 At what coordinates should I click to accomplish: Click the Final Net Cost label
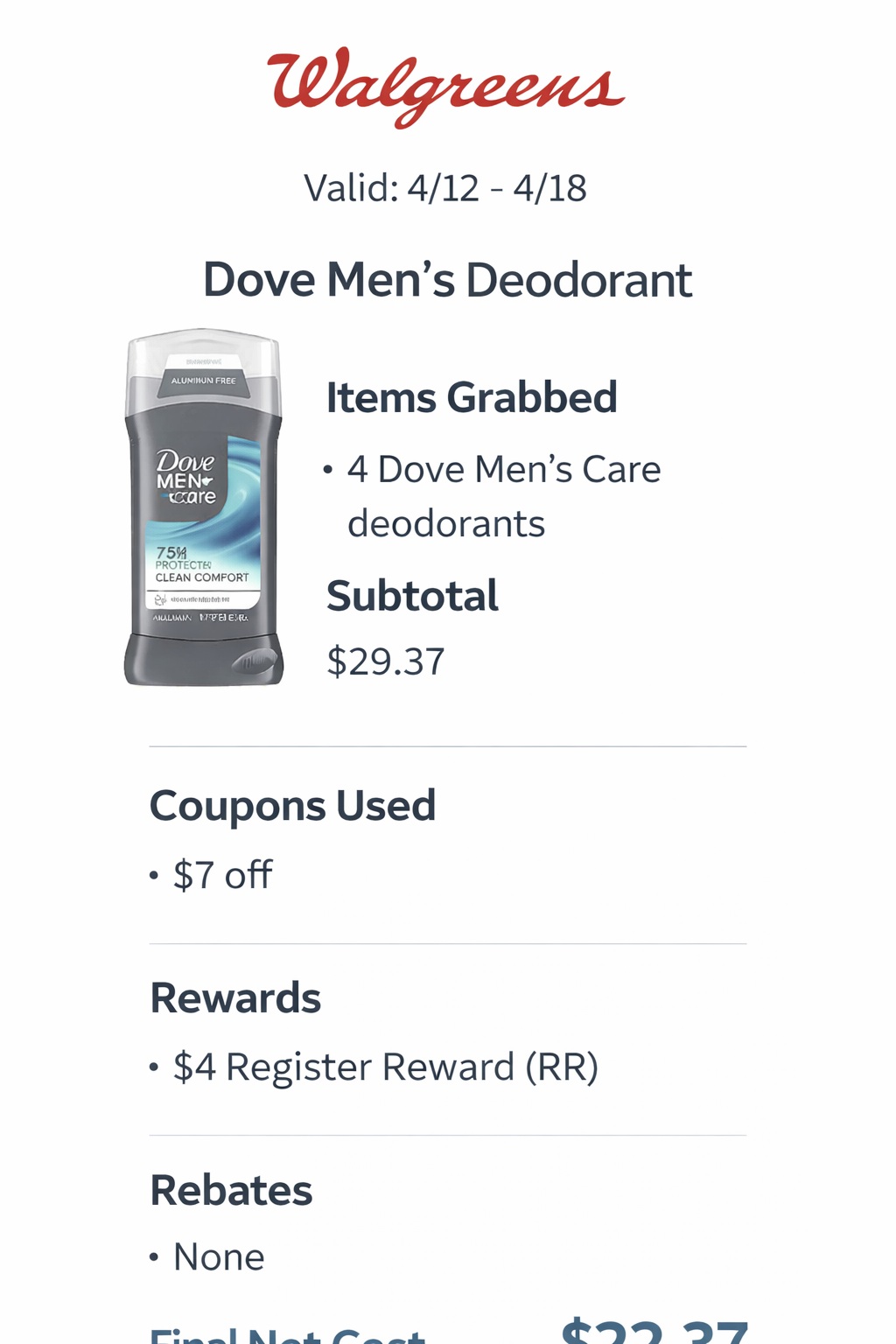tap(287, 1334)
